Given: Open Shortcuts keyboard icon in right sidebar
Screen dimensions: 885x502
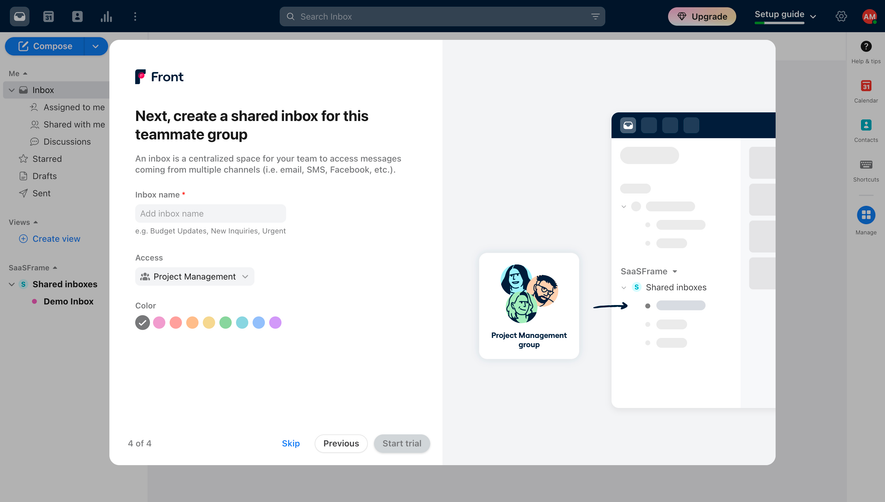Looking at the screenshot, I should click(866, 170).
